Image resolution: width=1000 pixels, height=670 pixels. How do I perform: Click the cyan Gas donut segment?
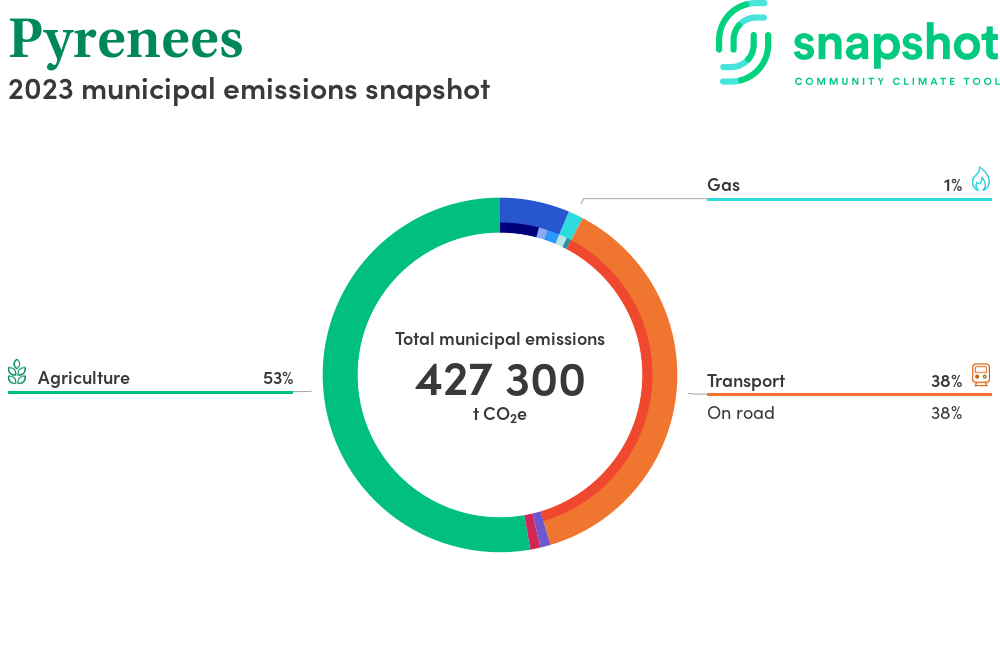(x=572, y=226)
